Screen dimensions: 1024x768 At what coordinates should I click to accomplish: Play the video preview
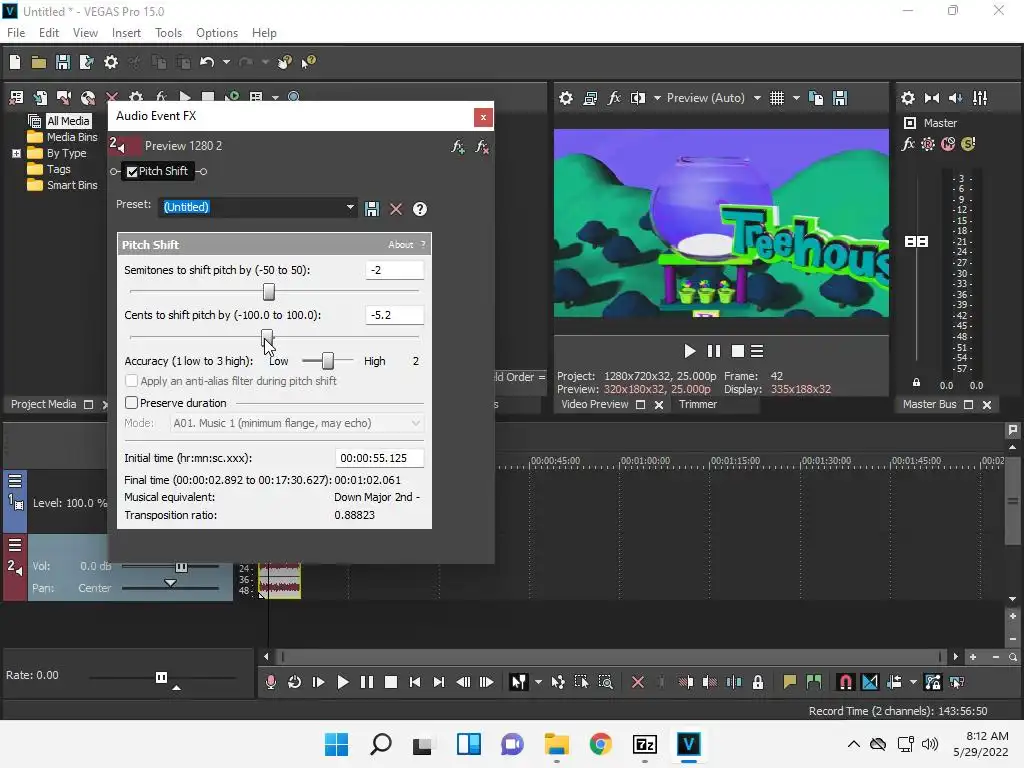(x=689, y=351)
